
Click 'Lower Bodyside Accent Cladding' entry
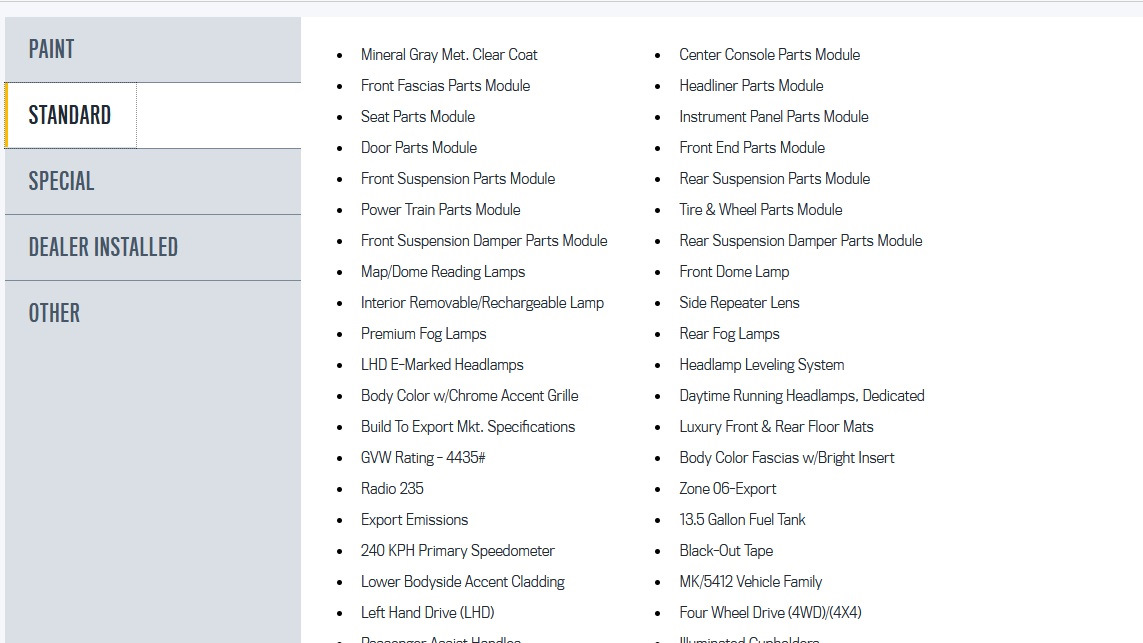point(463,582)
